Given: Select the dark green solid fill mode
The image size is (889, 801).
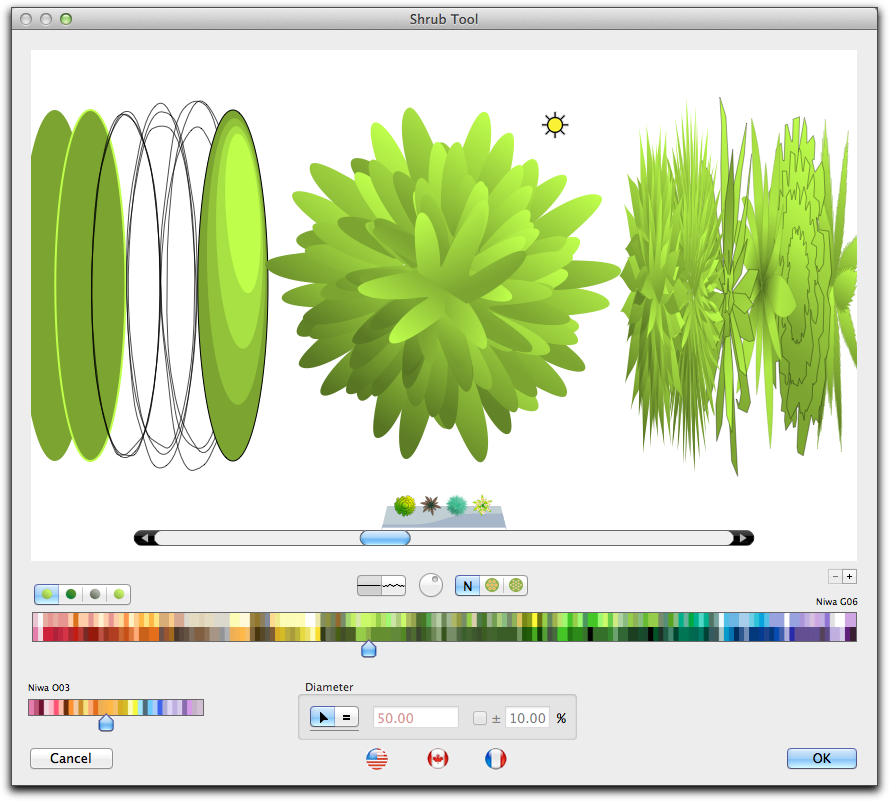Looking at the screenshot, I should tap(71, 594).
